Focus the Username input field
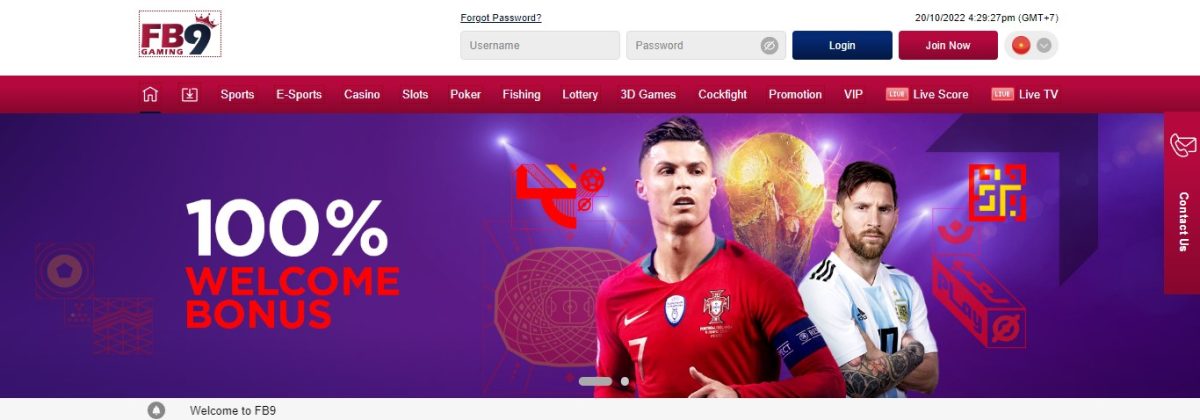1200x420 pixels. pyautogui.click(x=540, y=45)
